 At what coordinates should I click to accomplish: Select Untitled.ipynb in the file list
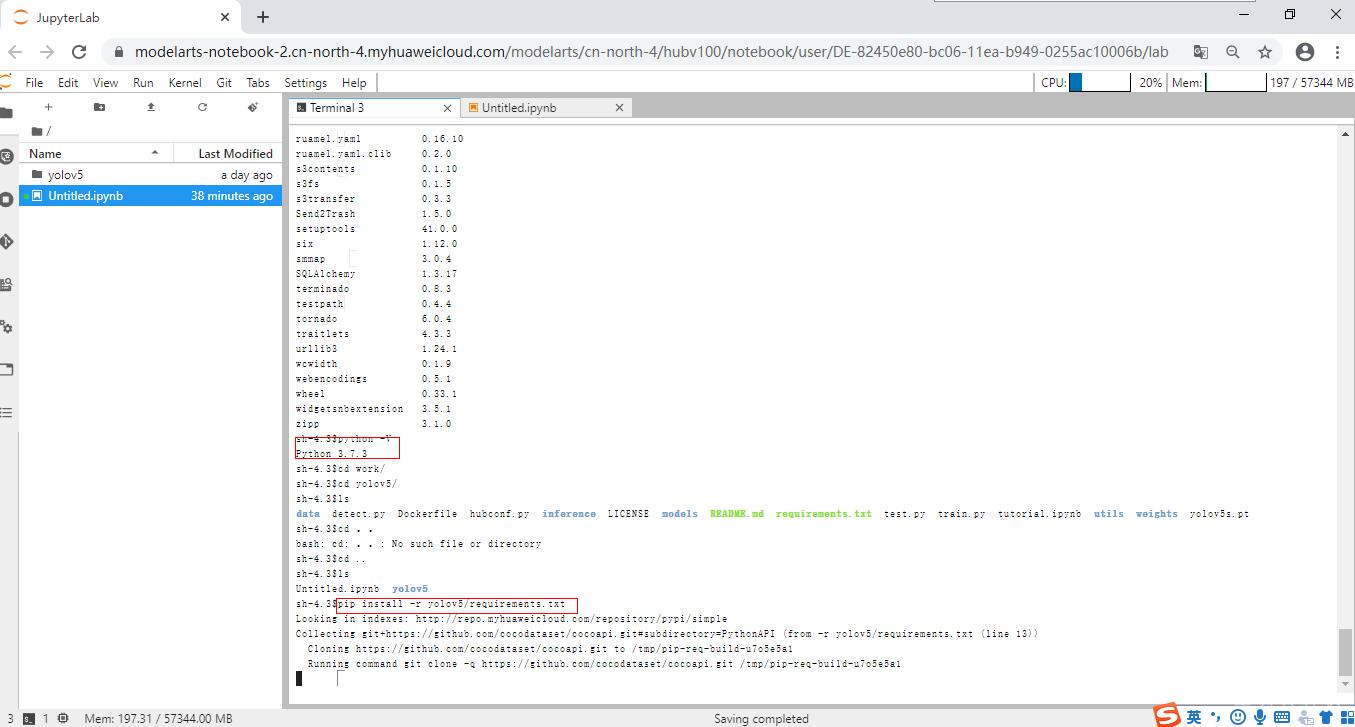(x=150, y=196)
